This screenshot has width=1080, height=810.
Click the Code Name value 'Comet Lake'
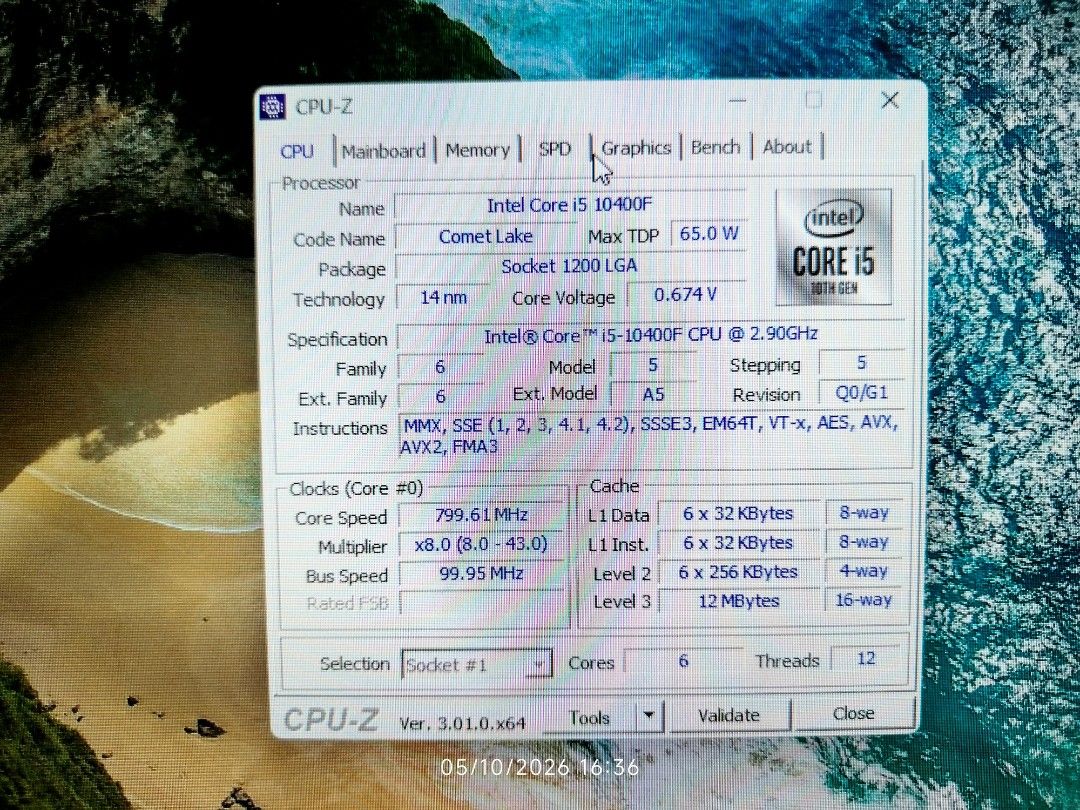pos(486,236)
